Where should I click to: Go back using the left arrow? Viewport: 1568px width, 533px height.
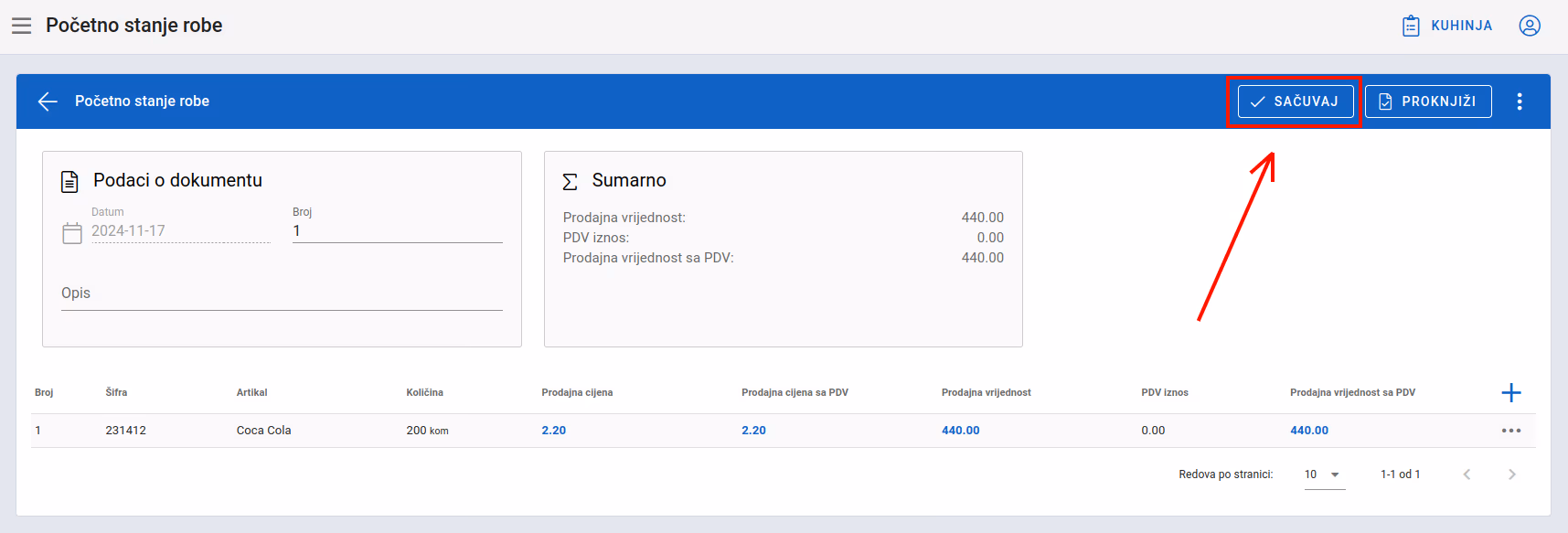(x=48, y=101)
